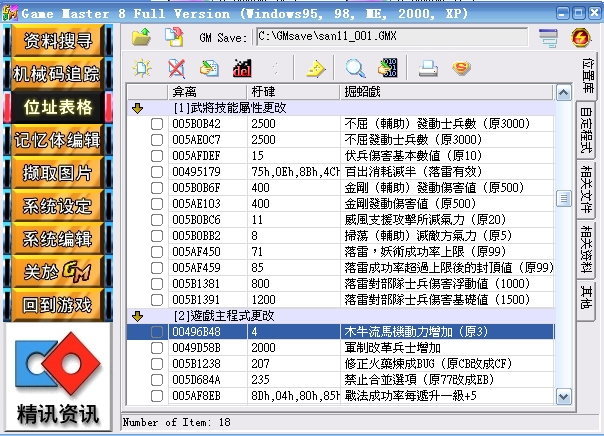The image size is (604, 436).
Task: Click the round red-gold icon at top right
Action: pyautogui.click(x=579, y=38)
